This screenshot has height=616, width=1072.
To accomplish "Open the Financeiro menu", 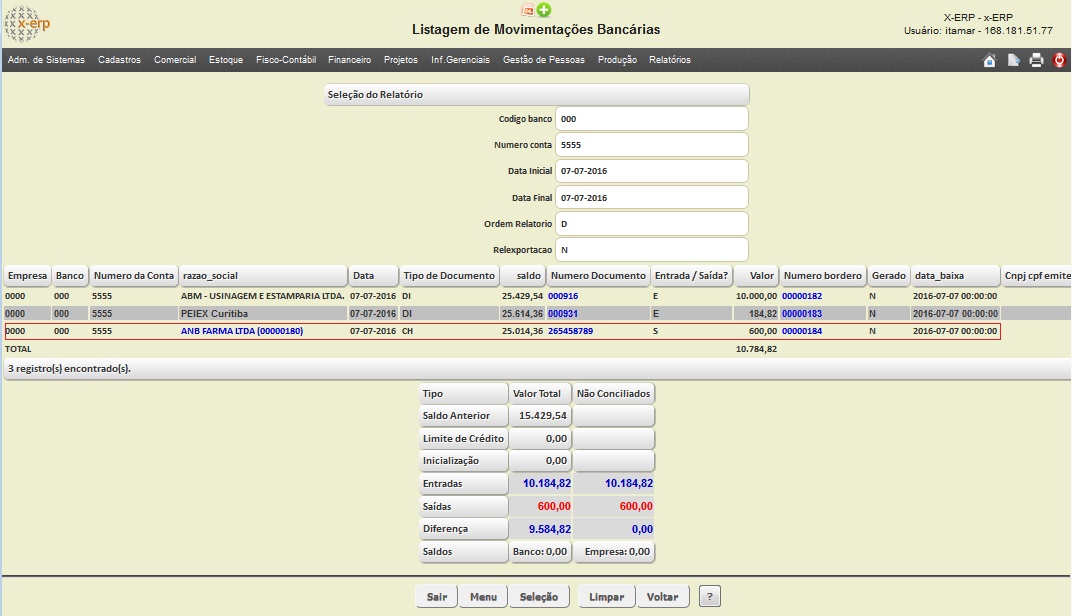I will [349, 60].
